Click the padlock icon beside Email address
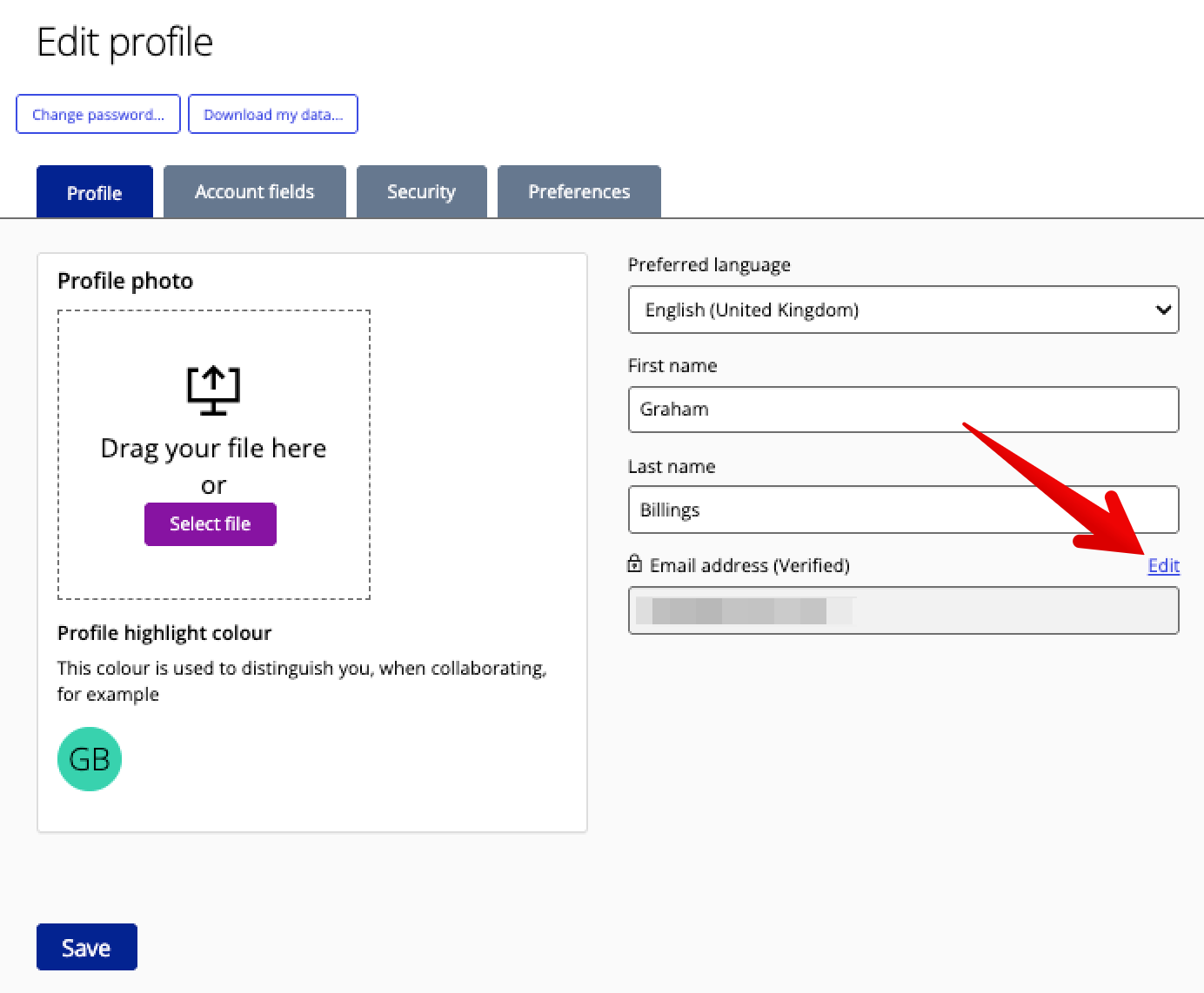Viewport: 1204px width, 993px height. (x=635, y=564)
